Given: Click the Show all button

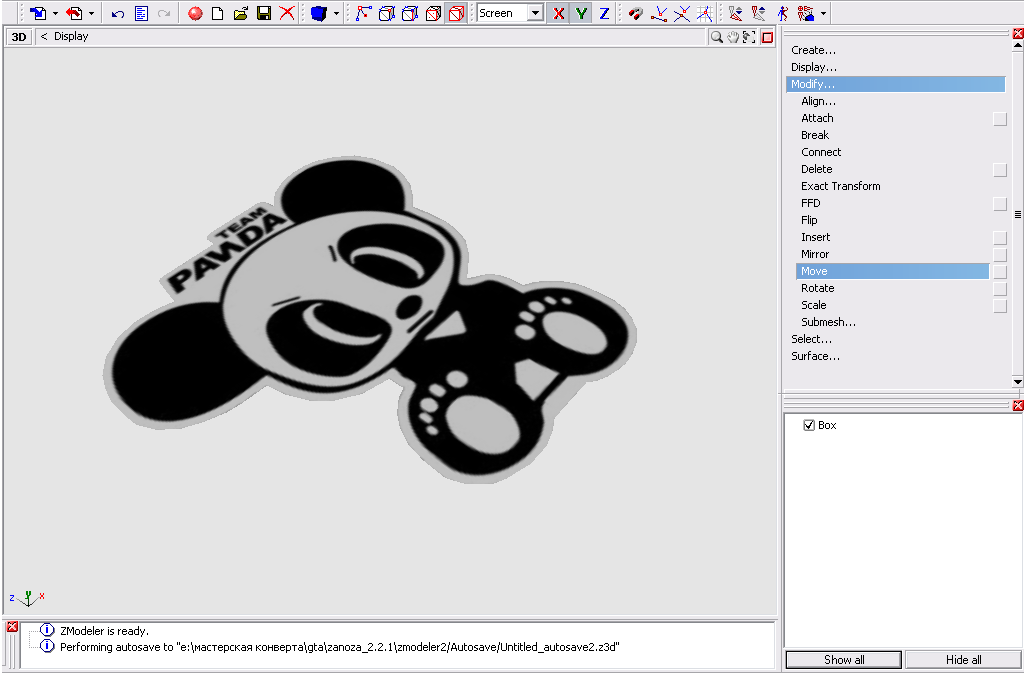Looking at the screenshot, I should pos(844,660).
